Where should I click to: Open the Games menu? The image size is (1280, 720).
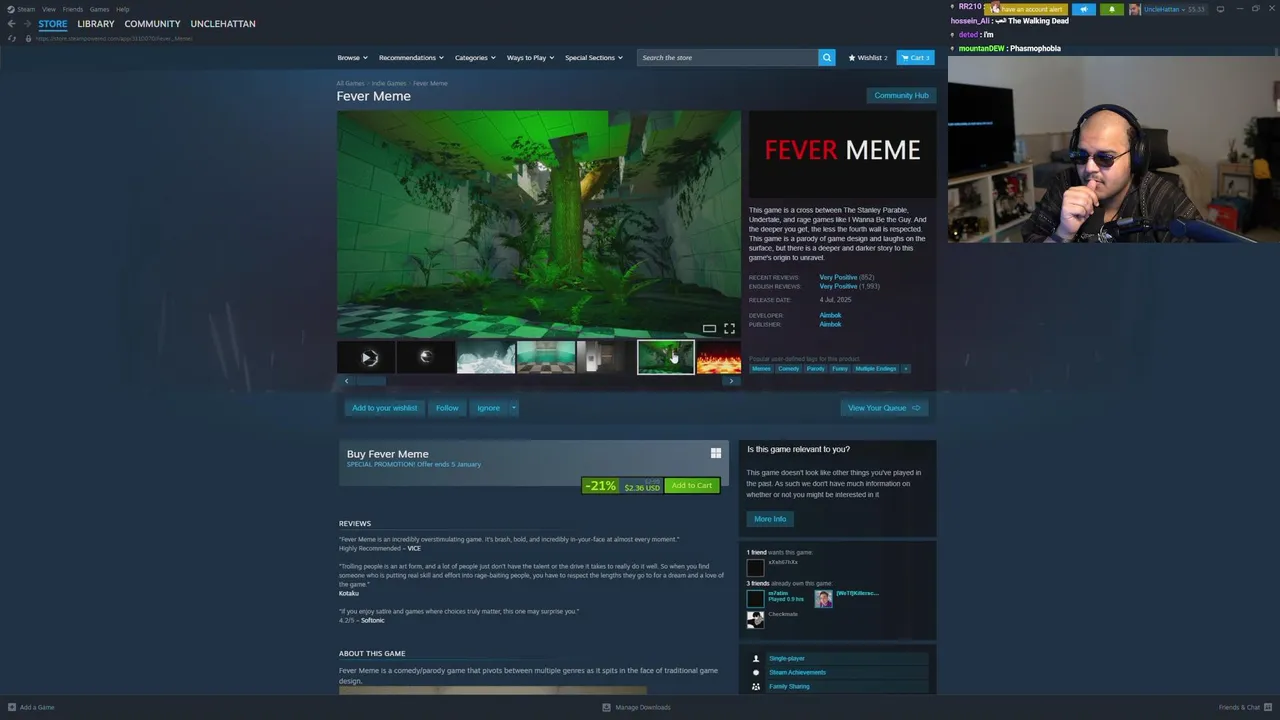(x=99, y=9)
